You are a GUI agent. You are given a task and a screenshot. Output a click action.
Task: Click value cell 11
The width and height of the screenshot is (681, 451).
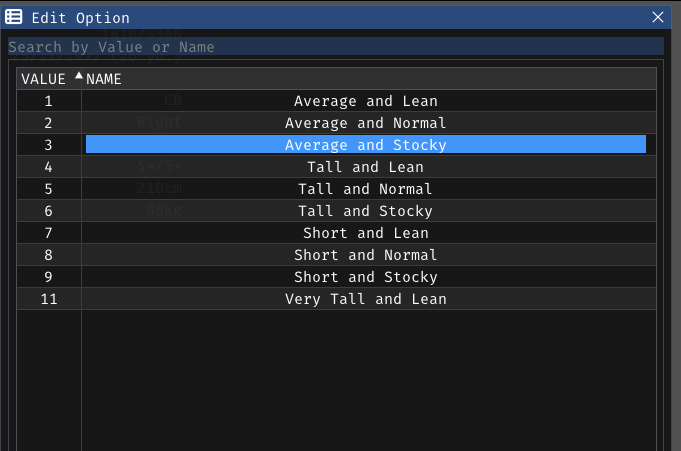[x=49, y=299]
